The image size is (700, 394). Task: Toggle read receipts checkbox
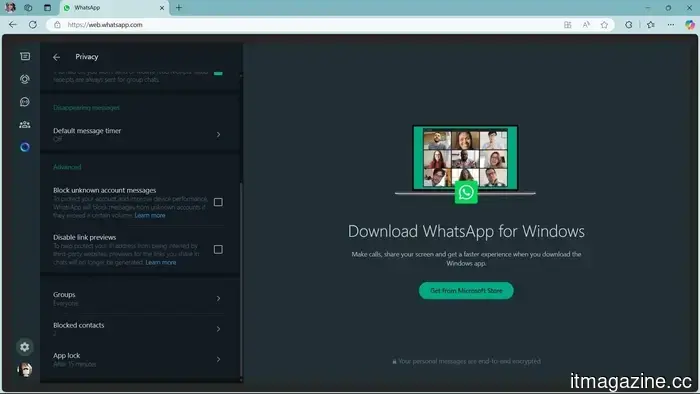[218, 73]
